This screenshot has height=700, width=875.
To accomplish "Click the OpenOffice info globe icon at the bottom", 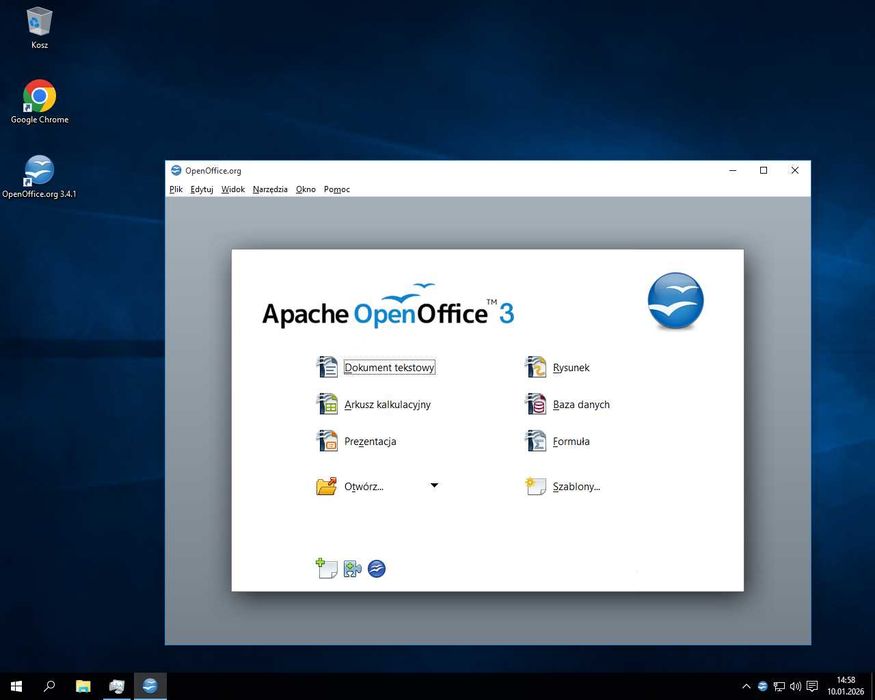I will (x=377, y=569).
